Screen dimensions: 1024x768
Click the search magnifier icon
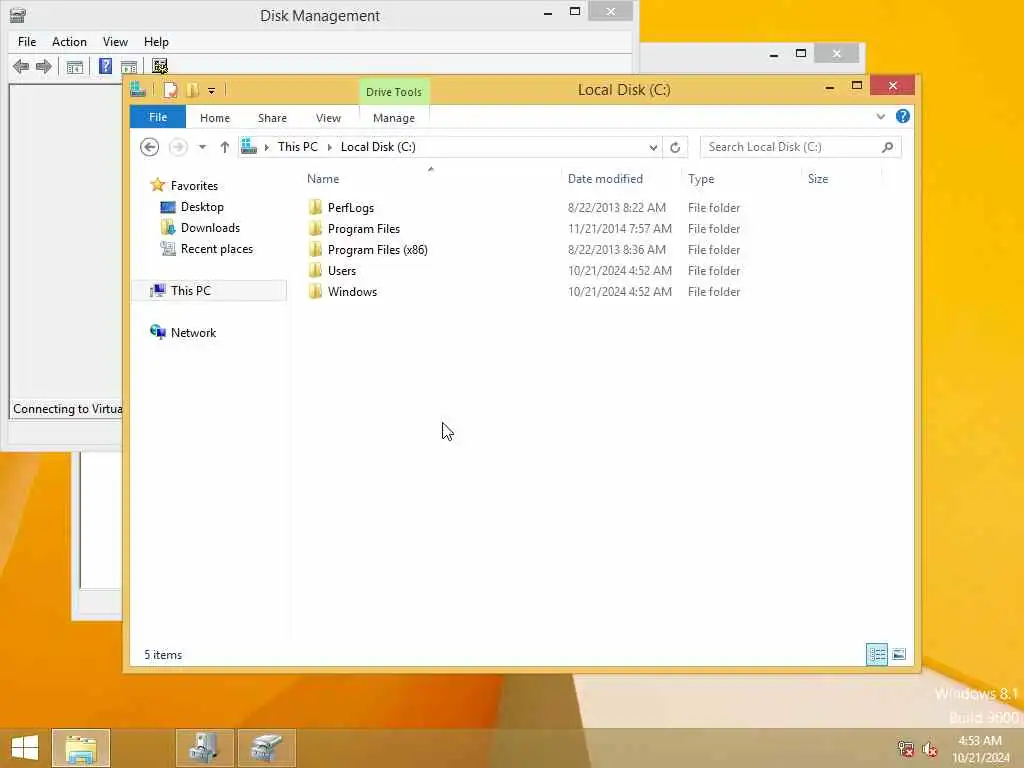888,147
